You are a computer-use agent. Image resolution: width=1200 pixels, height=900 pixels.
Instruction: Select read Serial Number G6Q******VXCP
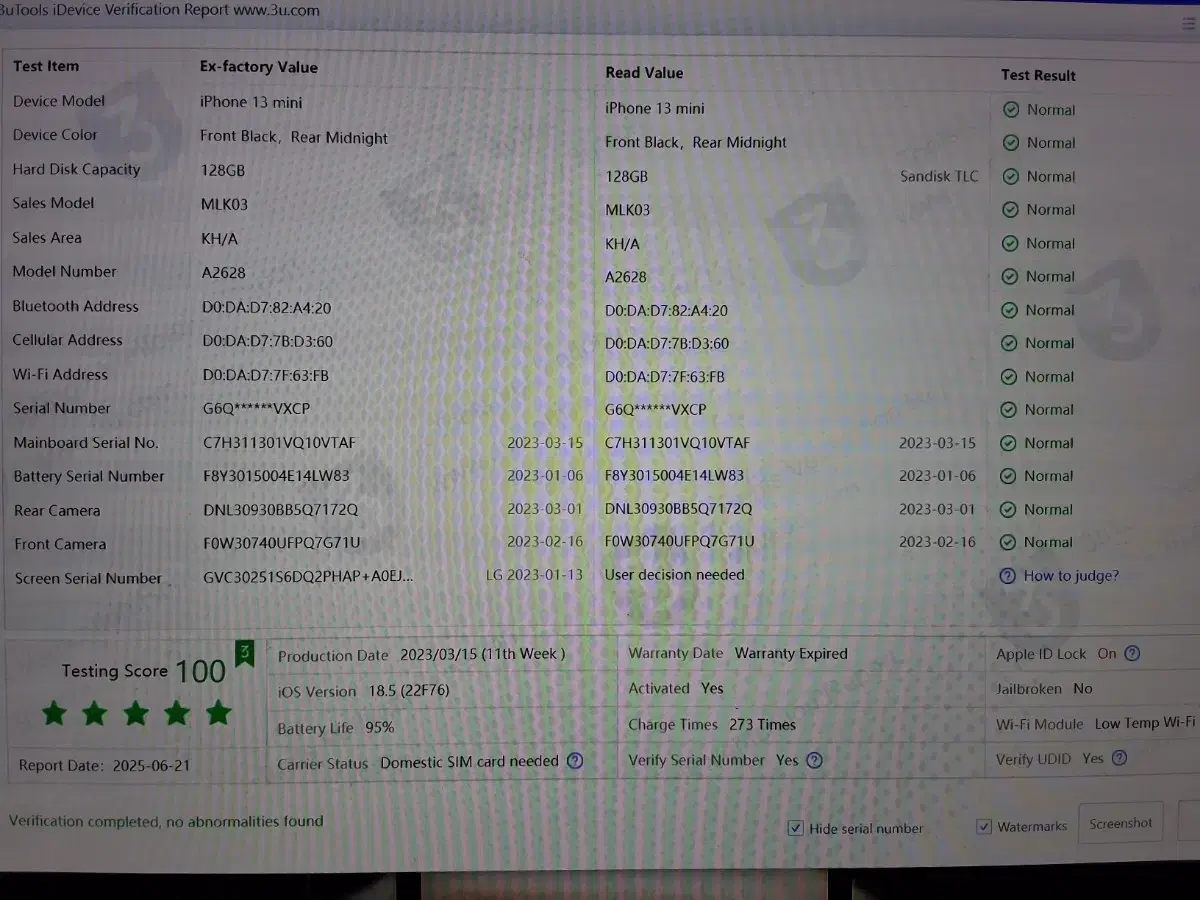pos(655,410)
